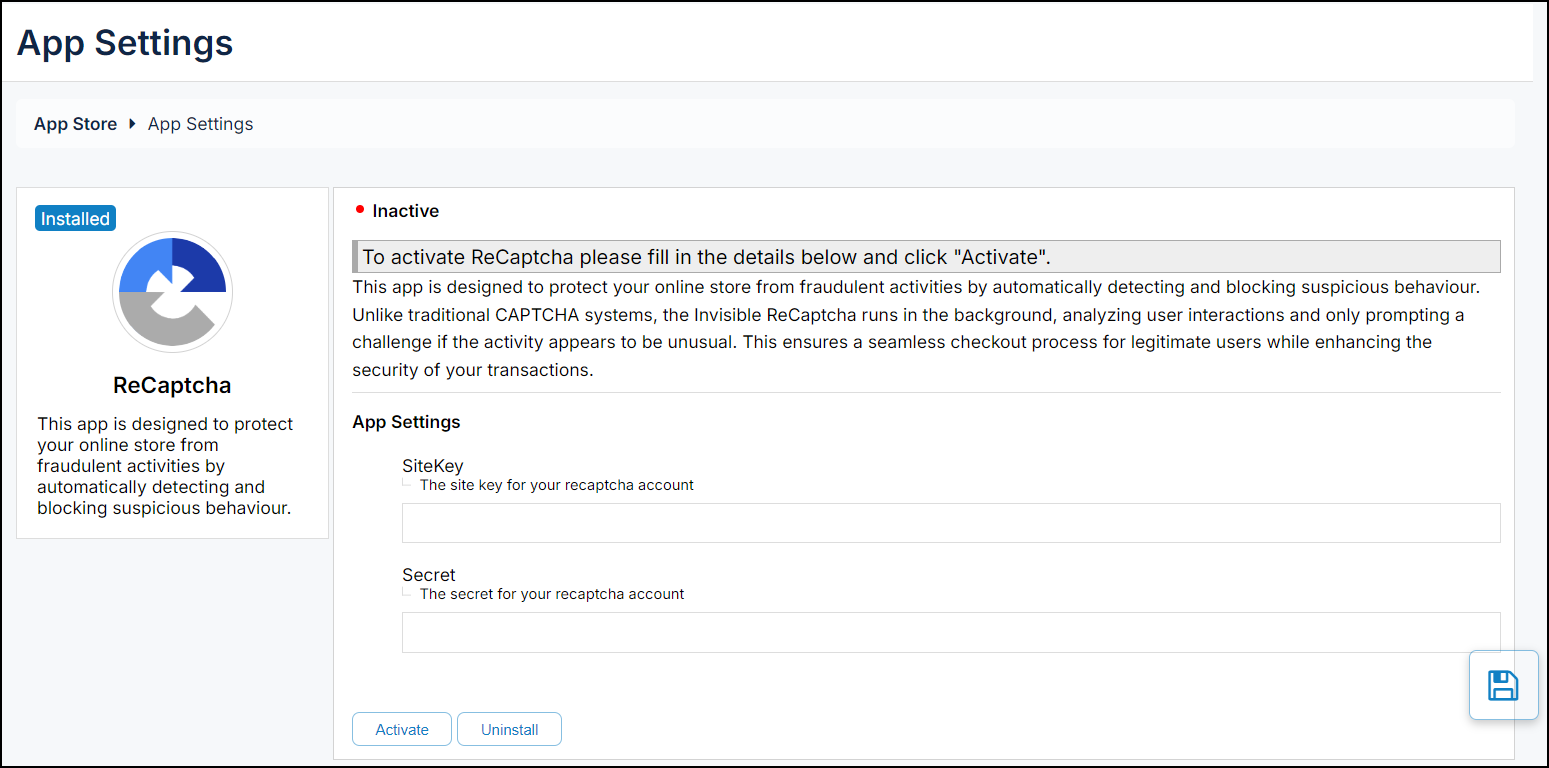
Task: Click the ReCaptcha title in the sidebar card
Action: (172, 385)
